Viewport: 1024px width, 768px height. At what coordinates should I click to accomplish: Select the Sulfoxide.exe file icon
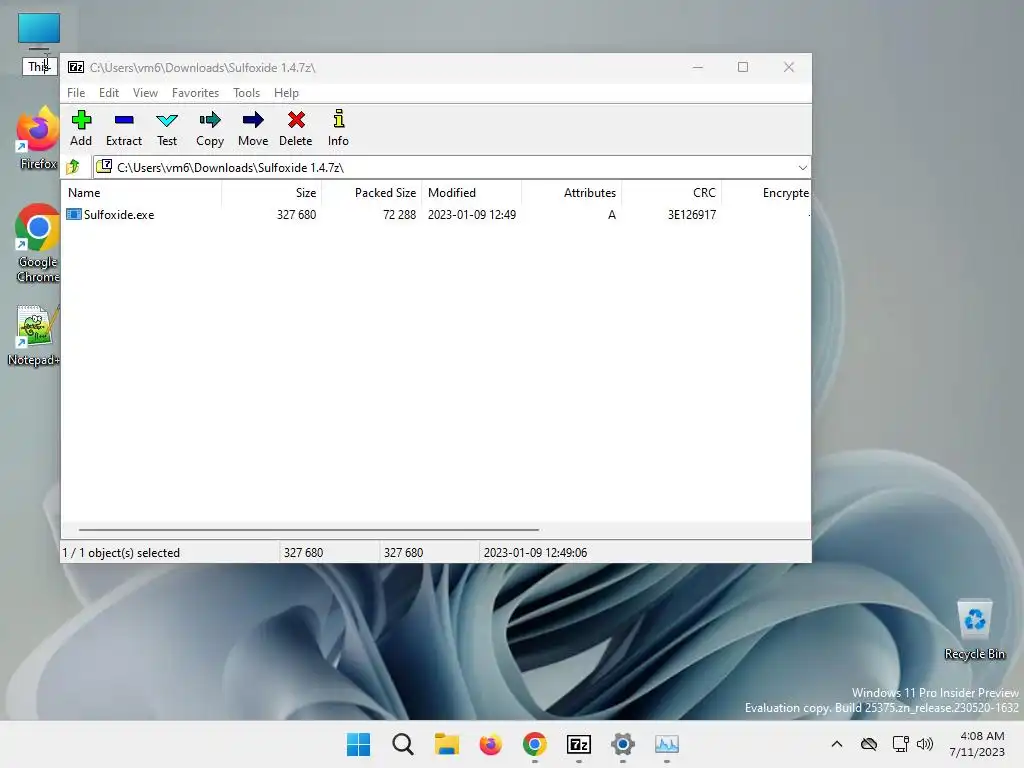tap(74, 214)
